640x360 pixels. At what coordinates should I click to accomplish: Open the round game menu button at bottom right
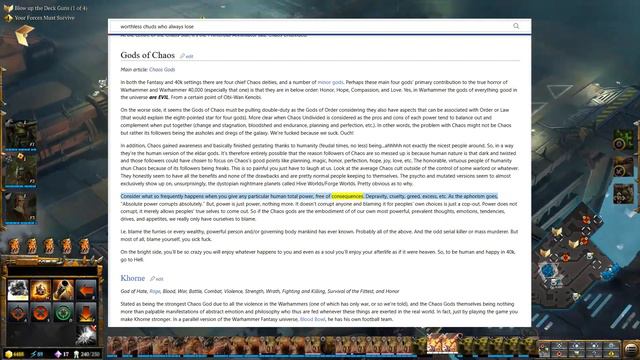pos(631,349)
